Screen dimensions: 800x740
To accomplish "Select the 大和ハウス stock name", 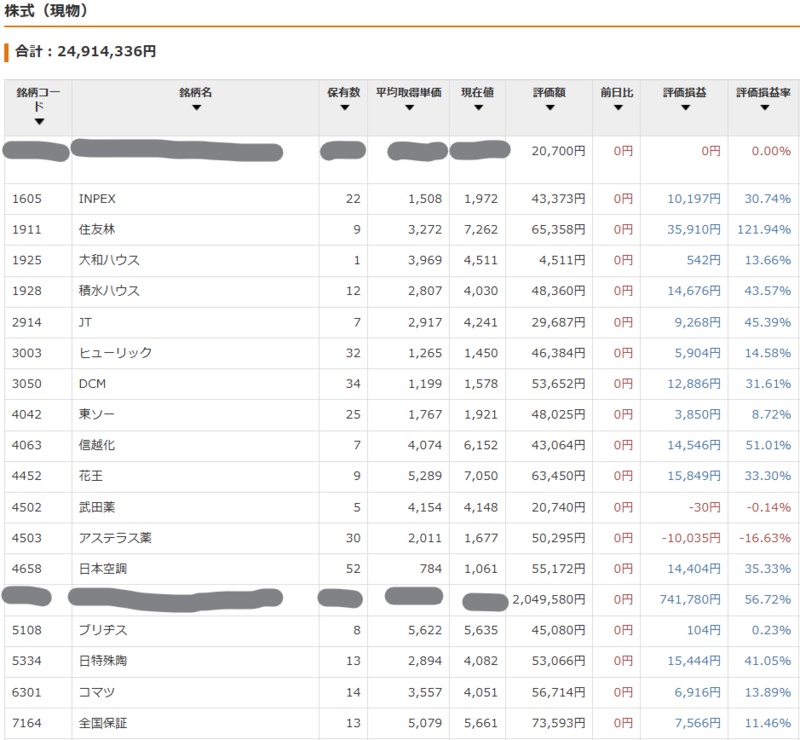I will pyautogui.click(x=109, y=260).
